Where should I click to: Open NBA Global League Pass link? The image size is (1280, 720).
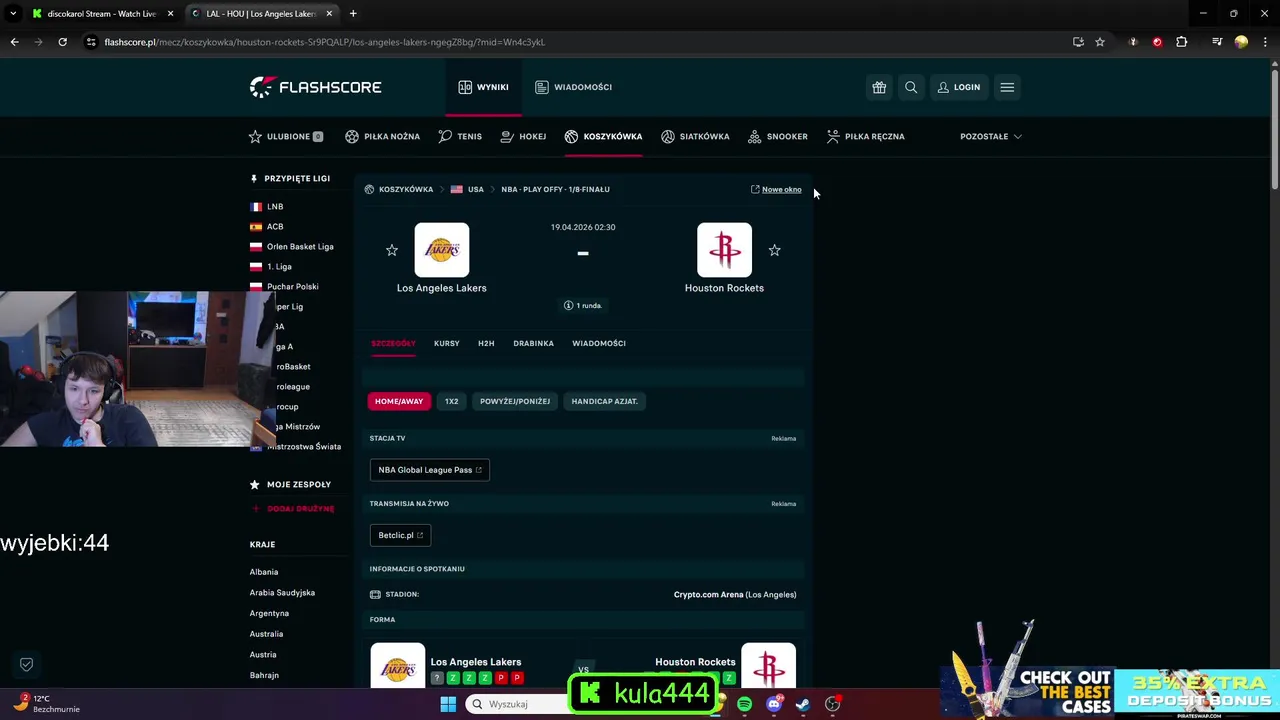coord(430,470)
